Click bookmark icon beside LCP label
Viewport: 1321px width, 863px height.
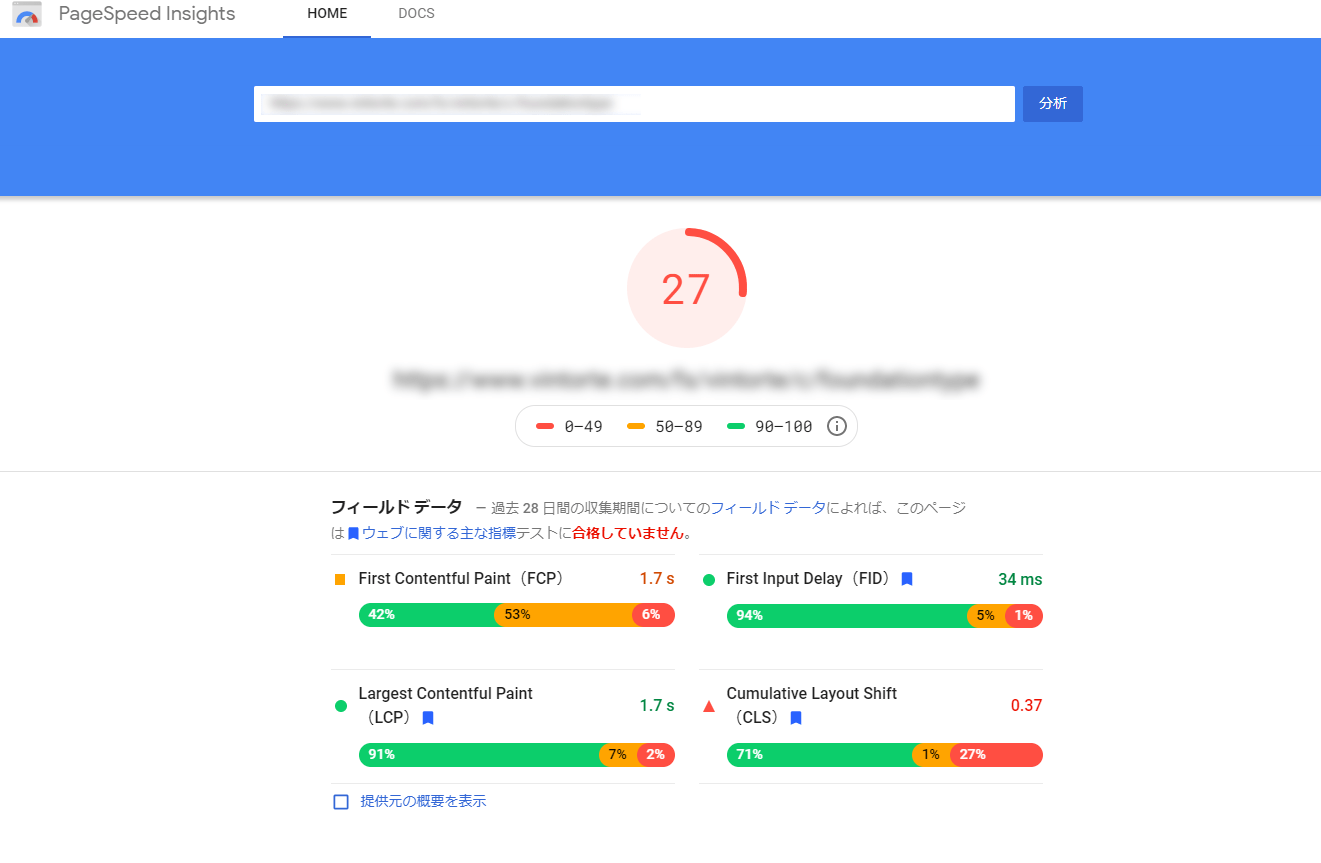click(428, 718)
